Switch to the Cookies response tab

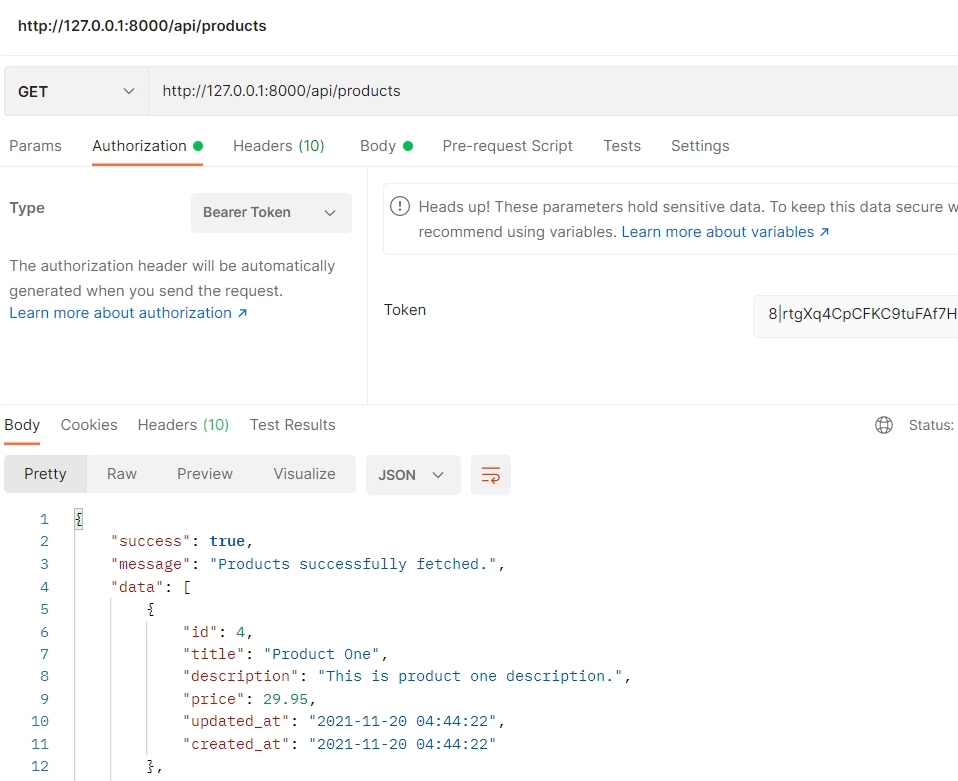point(88,424)
